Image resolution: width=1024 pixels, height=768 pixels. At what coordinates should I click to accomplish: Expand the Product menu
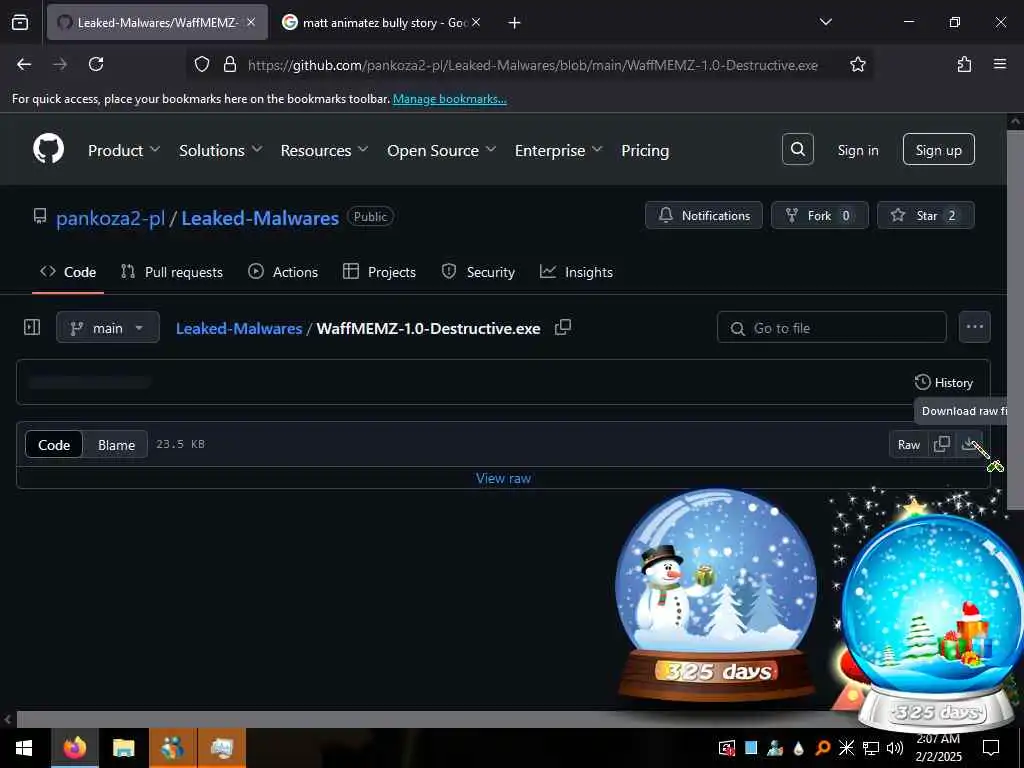[x=124, y=150]
